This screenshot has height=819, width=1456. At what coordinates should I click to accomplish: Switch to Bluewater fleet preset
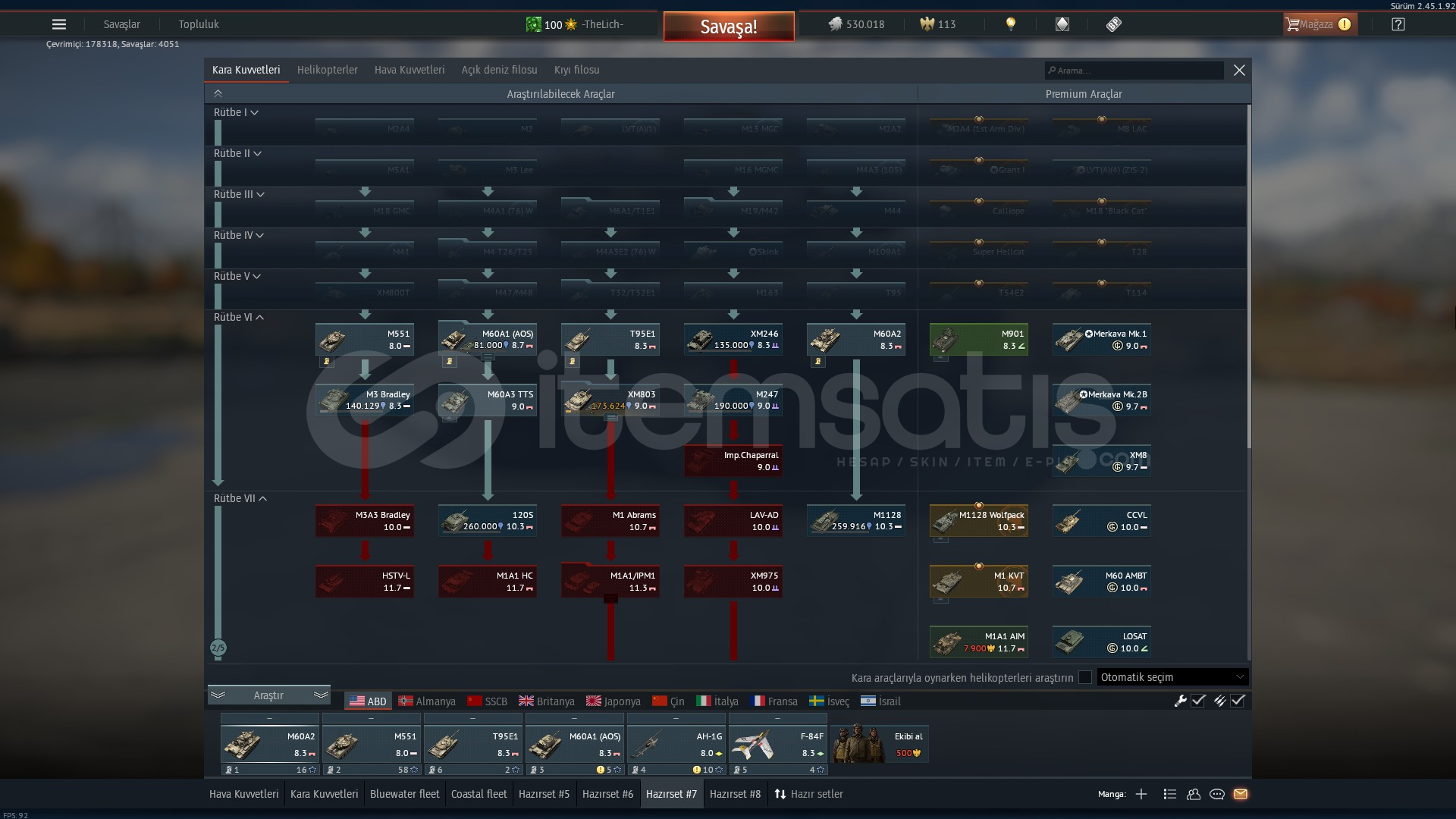(405, 794)
